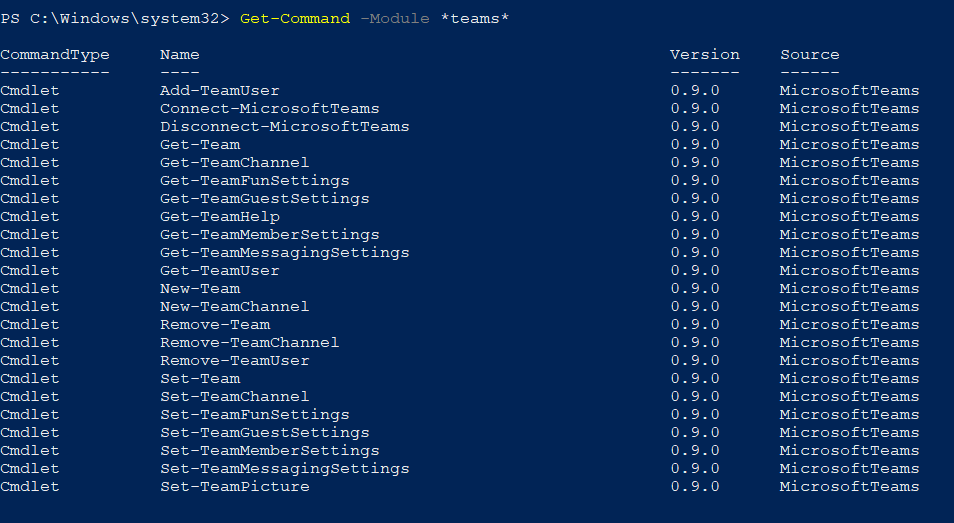Click the Set-TeamMessagingSettings entry
The image size is (954, 523).
[x=285, y=469]
